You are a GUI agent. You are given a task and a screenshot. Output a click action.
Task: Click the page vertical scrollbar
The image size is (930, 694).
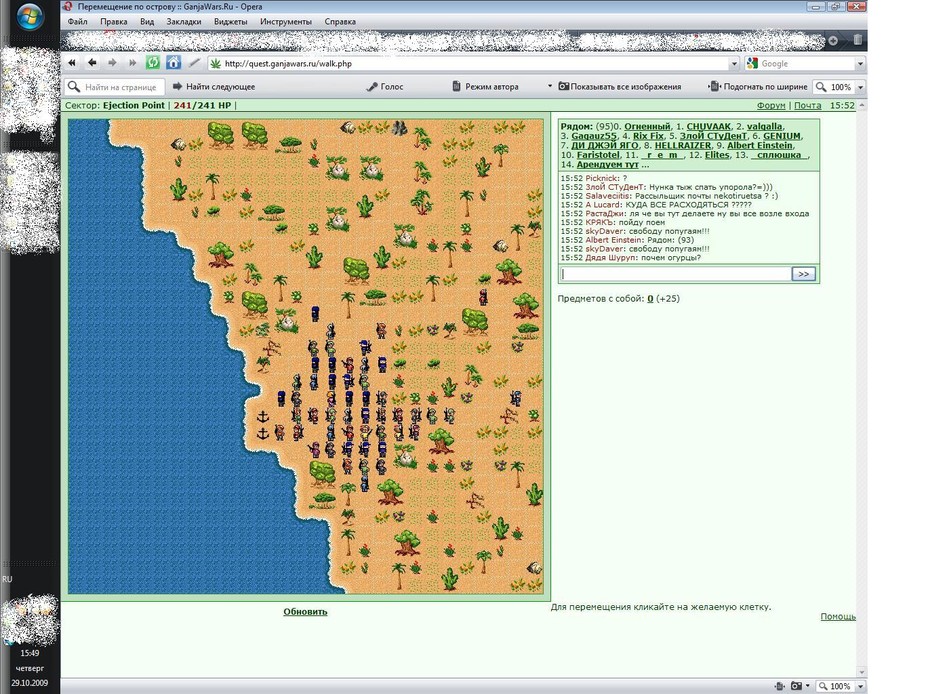[862, 387]
